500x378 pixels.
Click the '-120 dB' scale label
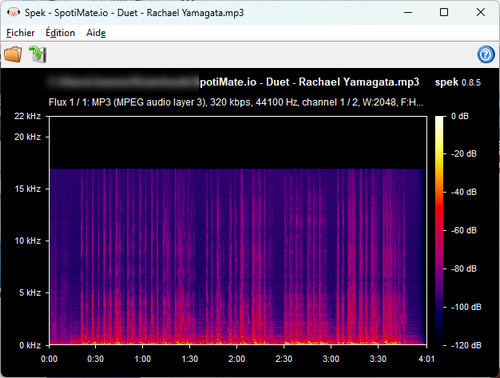pyautogui.click(x=466, y=345)
